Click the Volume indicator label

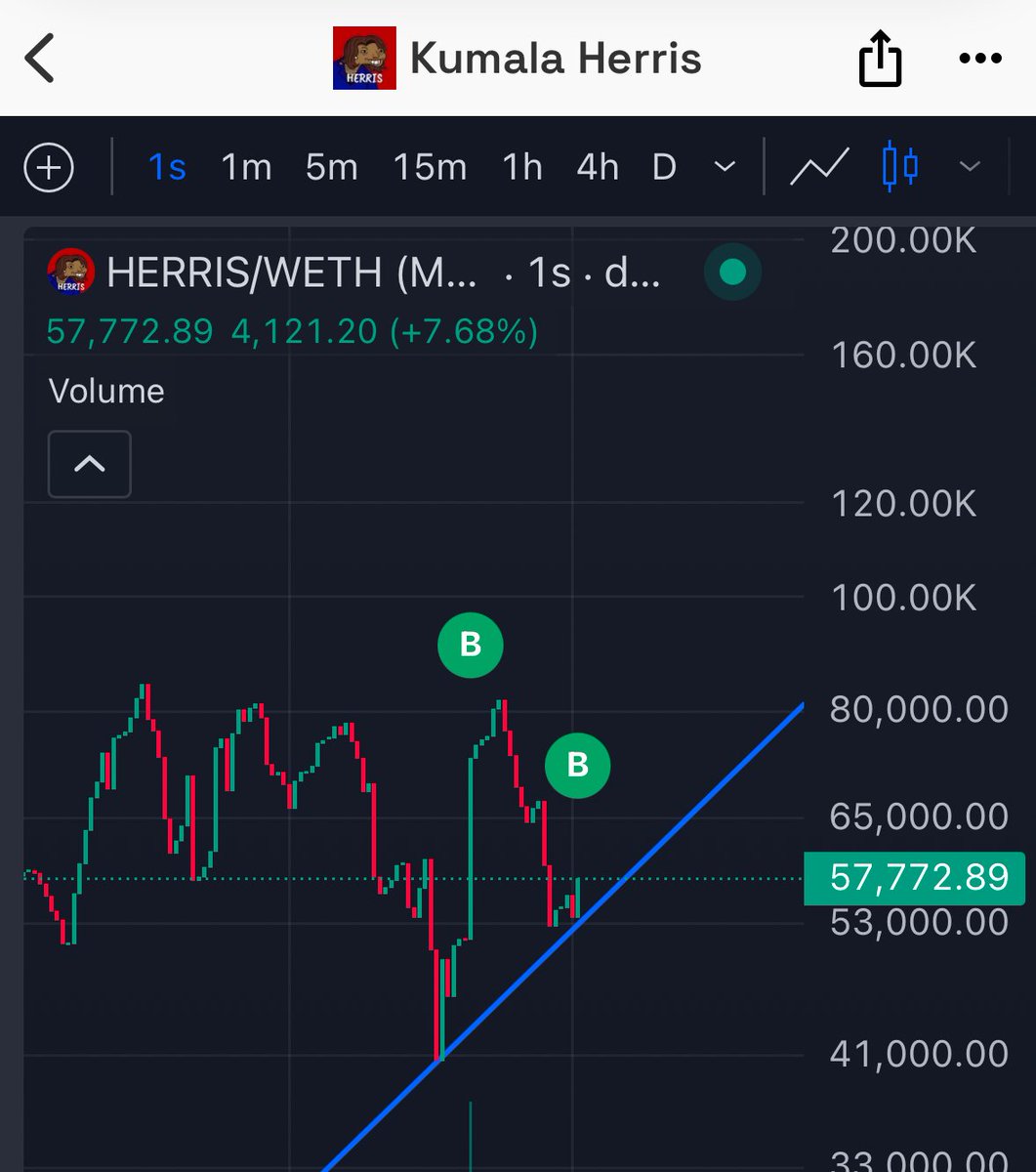pos(106,392)
